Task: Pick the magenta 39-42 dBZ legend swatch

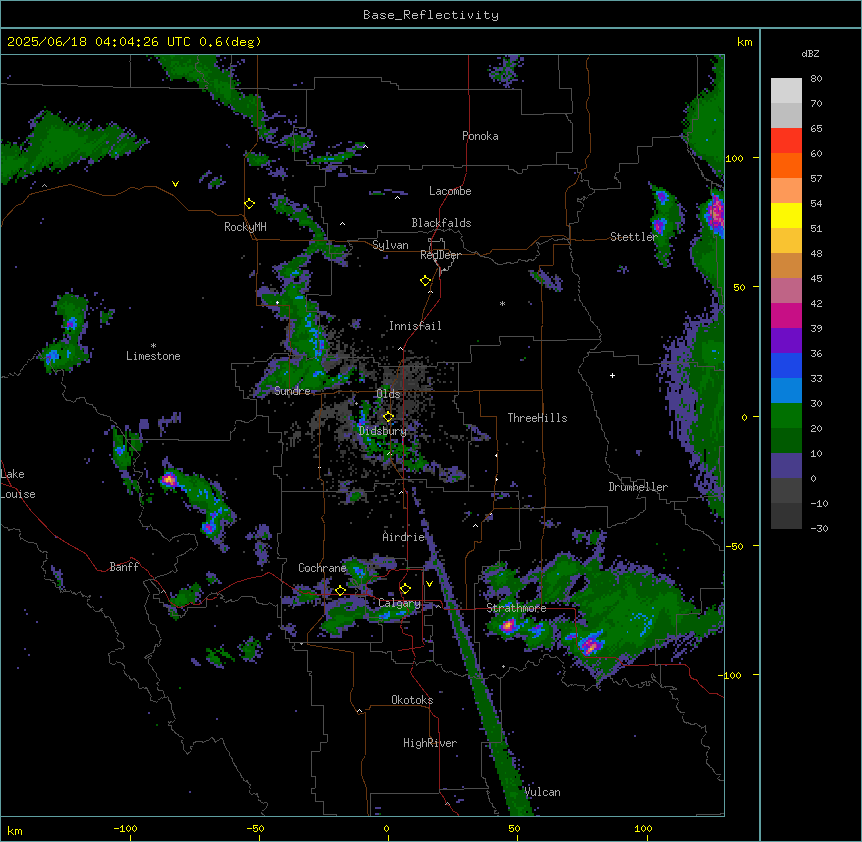Action: (786, 315)
